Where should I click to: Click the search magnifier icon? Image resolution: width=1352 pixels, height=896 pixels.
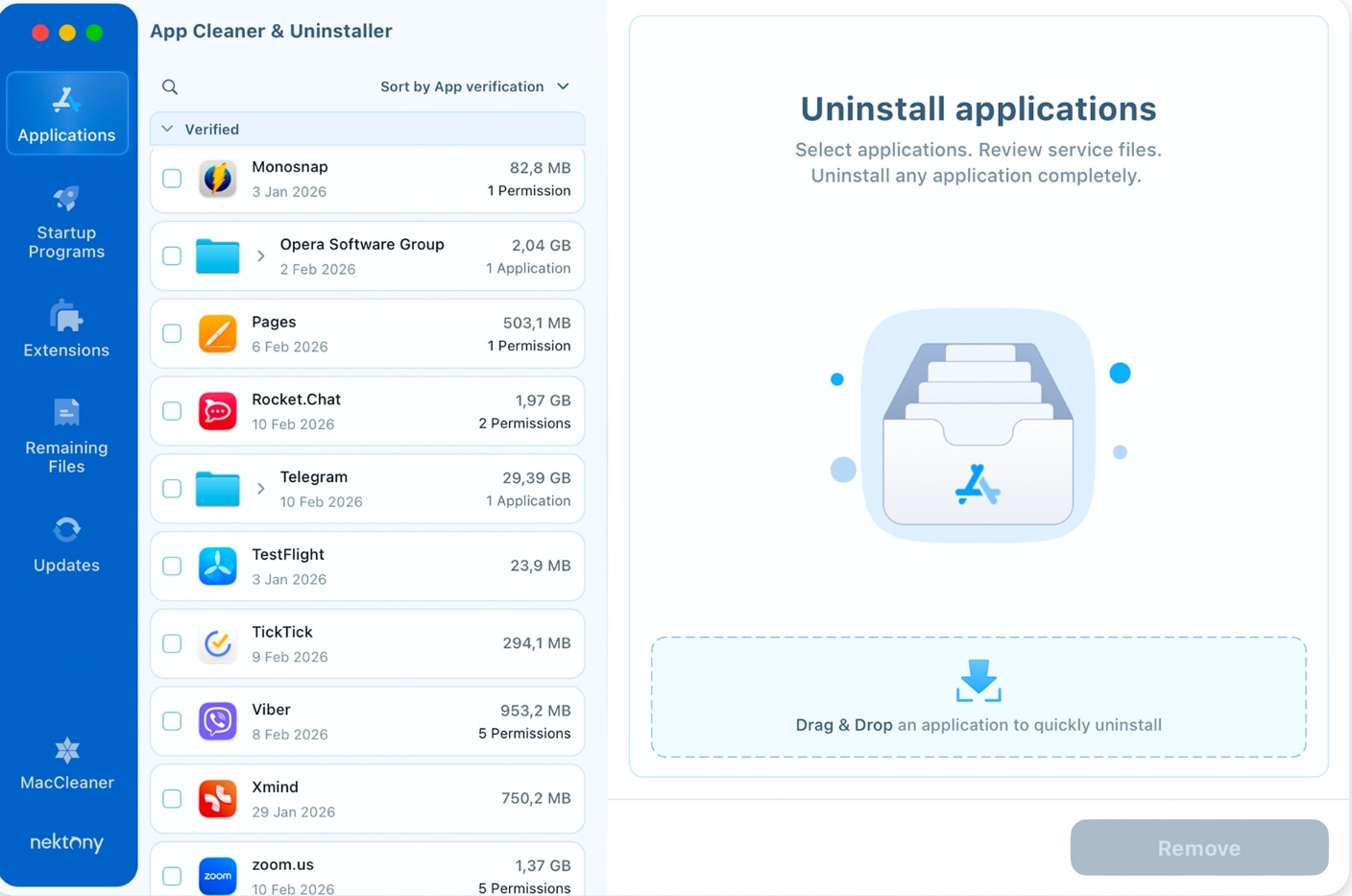pos(170,87)
